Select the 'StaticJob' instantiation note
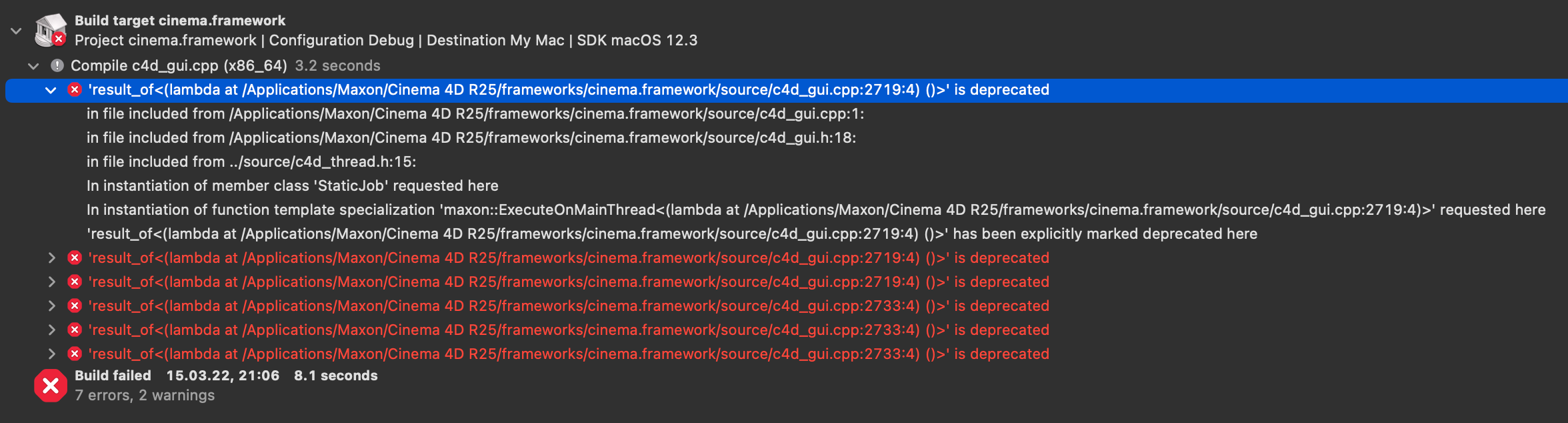 coord(292,185)
